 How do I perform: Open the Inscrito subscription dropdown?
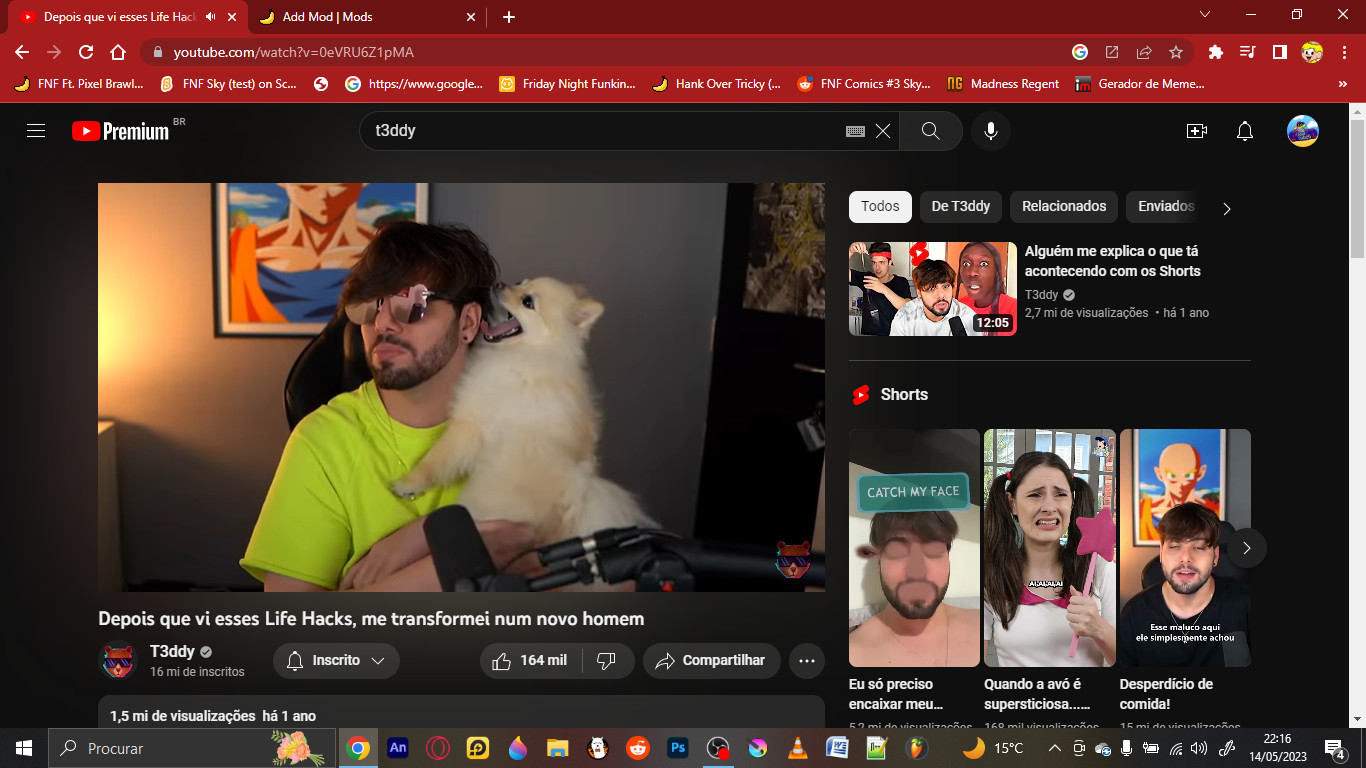337,661
